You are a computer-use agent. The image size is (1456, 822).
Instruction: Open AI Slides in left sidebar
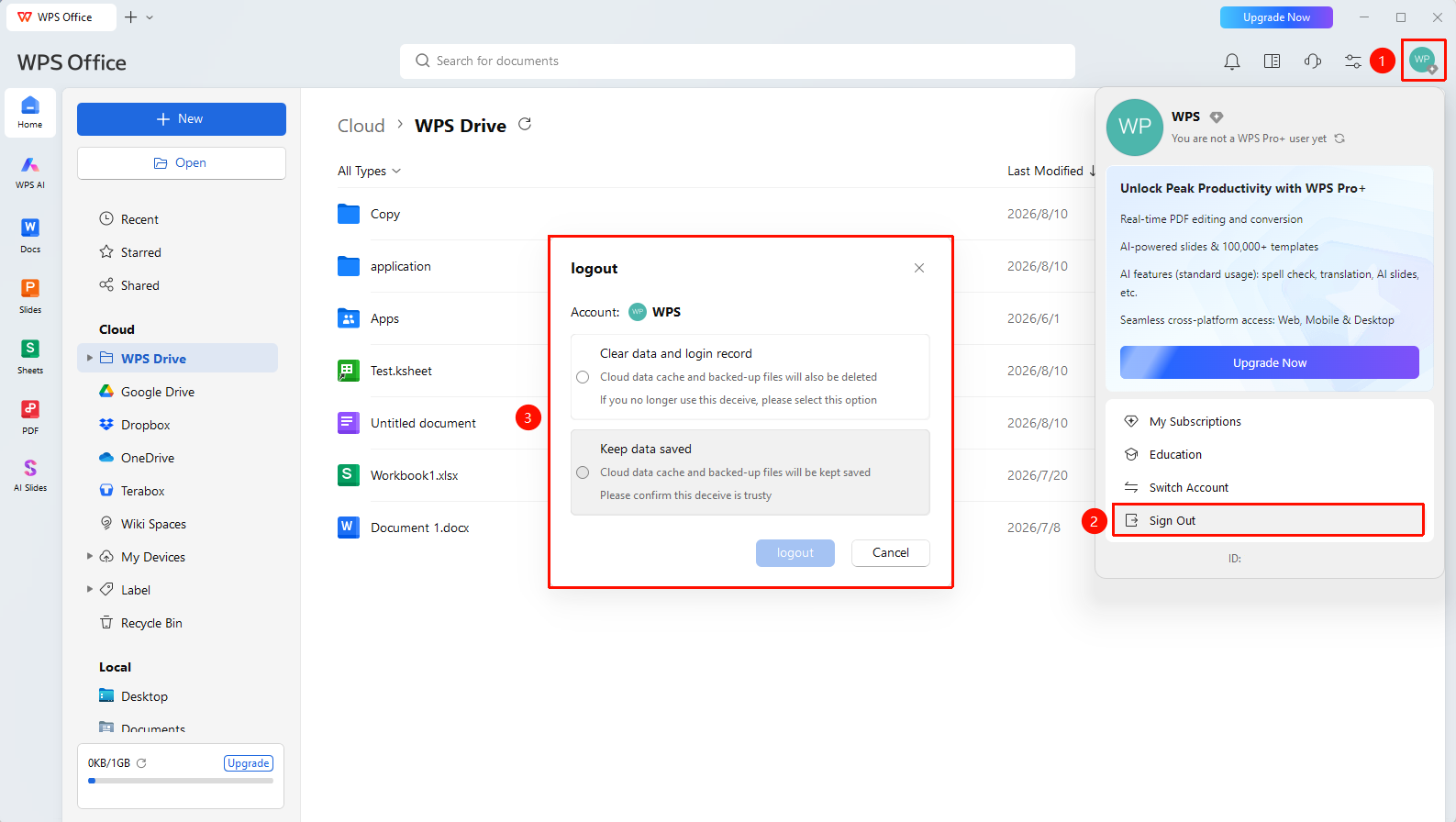coord(30,475)
